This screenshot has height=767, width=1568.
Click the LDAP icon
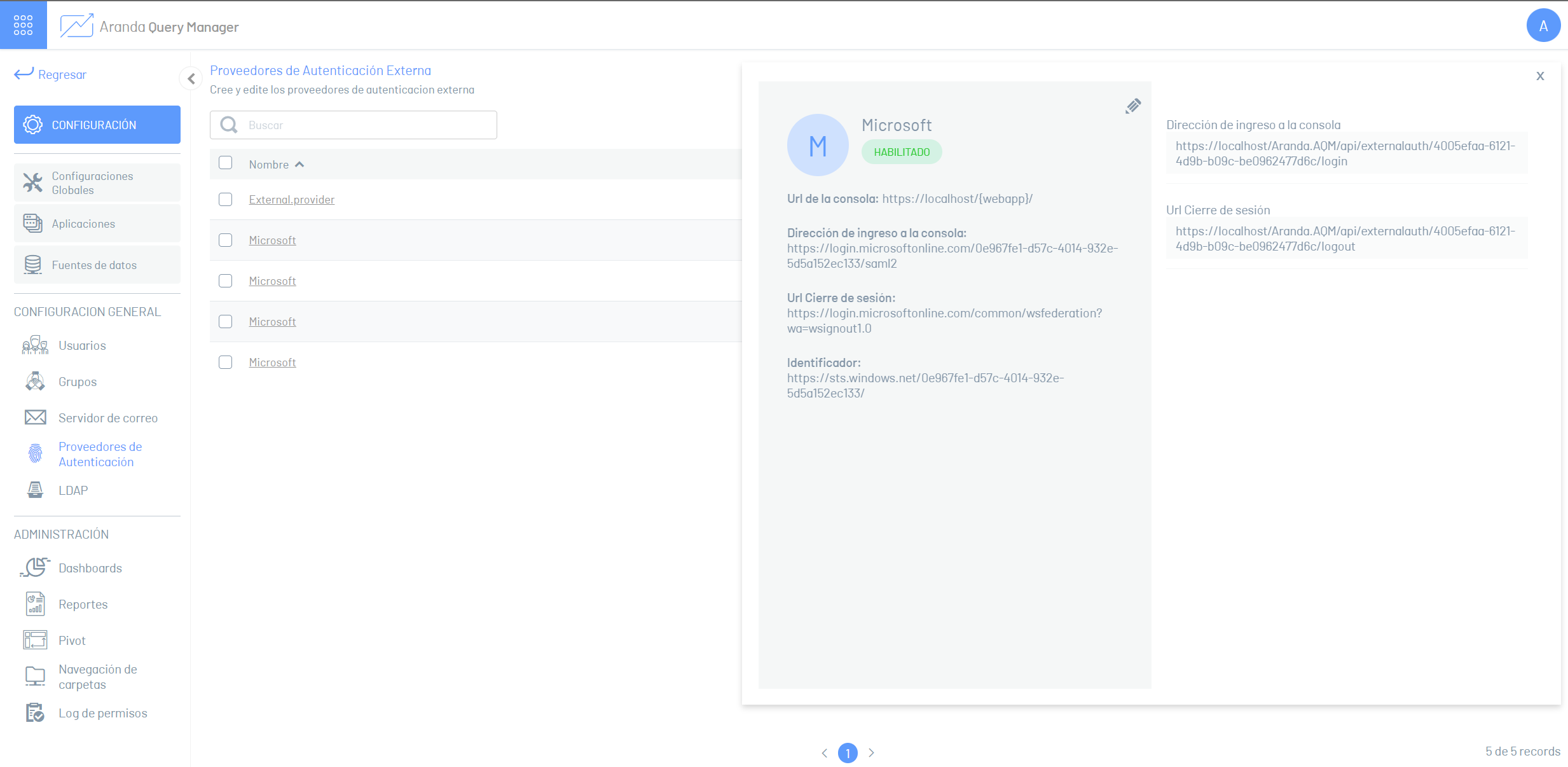click(x=35, y=490)
